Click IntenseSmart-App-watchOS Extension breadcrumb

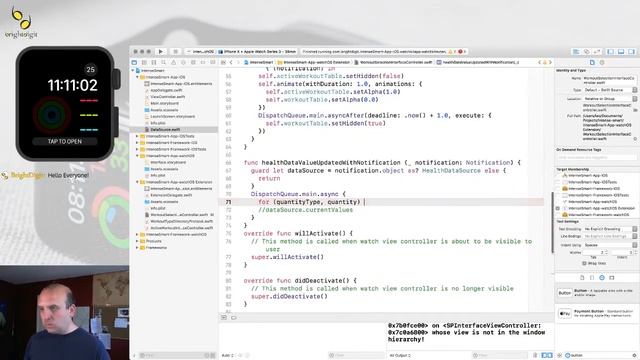(313, 62)
